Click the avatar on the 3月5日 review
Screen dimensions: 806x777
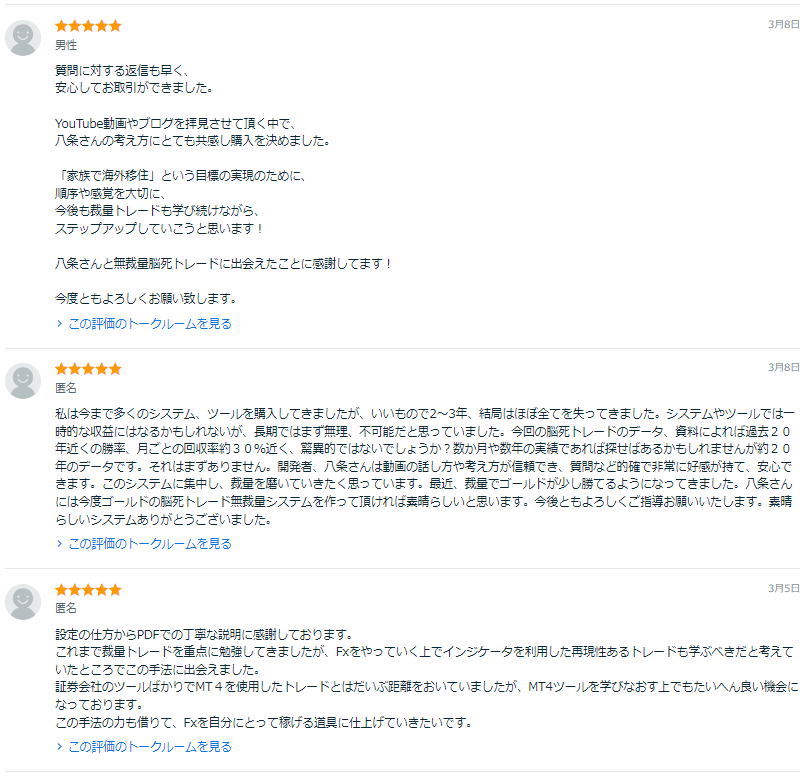click(x=23, y=601)
